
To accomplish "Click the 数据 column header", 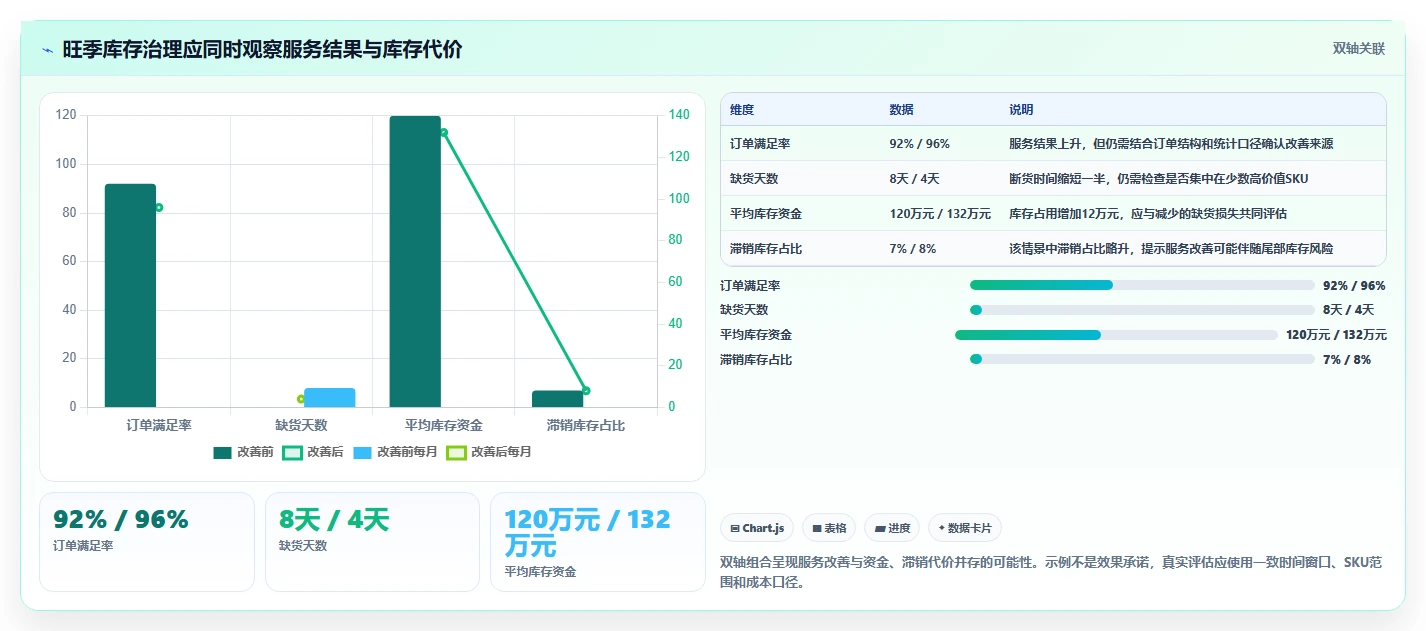I will click(x=901, y=110).
